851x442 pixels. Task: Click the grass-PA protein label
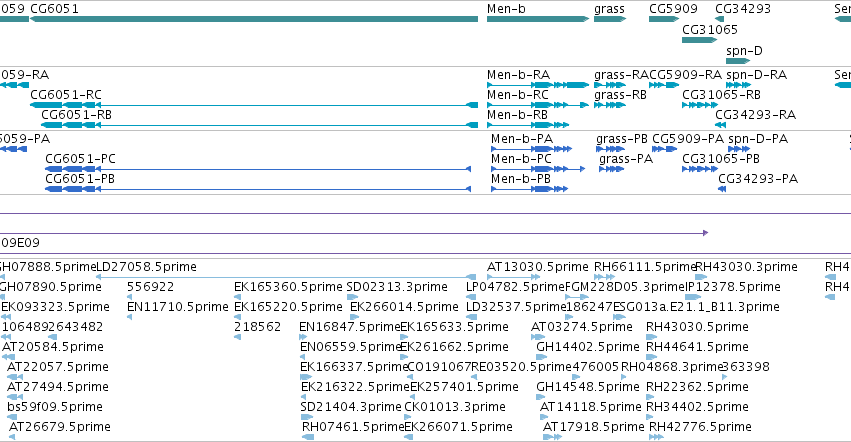[x=626, y=159]
